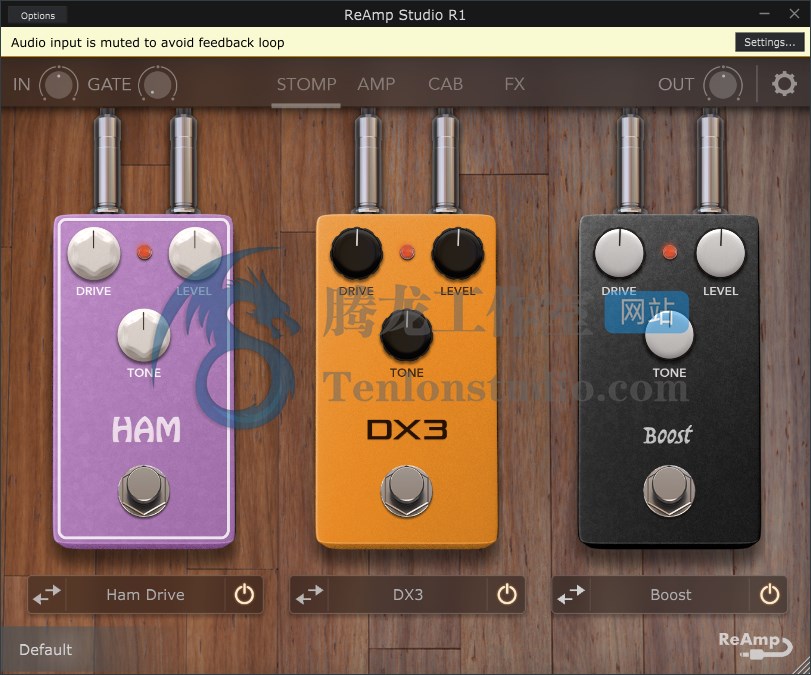Image resolution: width=811 pixels, height=675 pixels.
Task: Switch to the AMP tab
Action: [376, 84]
